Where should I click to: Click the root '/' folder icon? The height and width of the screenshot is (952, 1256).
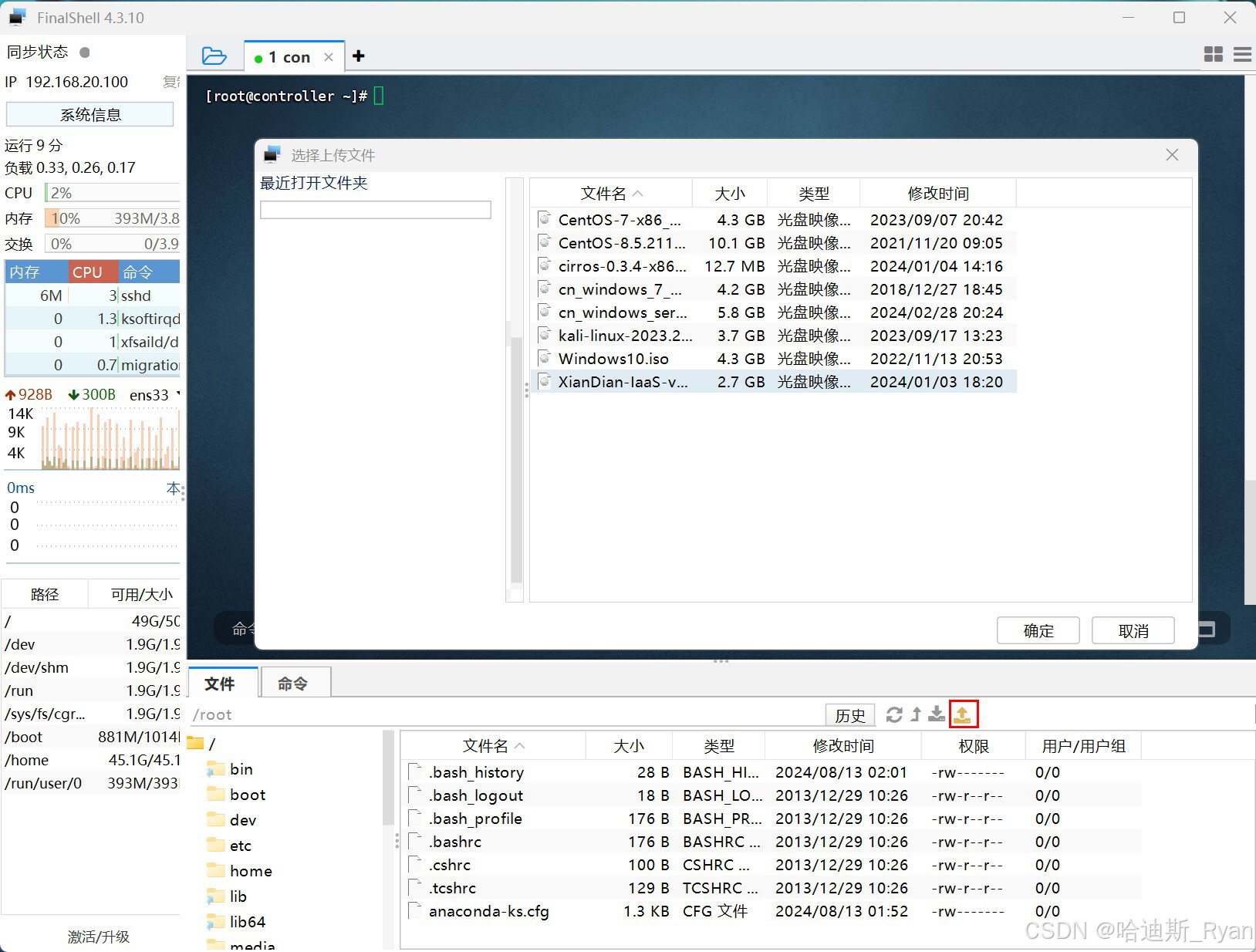coord(195,744)
